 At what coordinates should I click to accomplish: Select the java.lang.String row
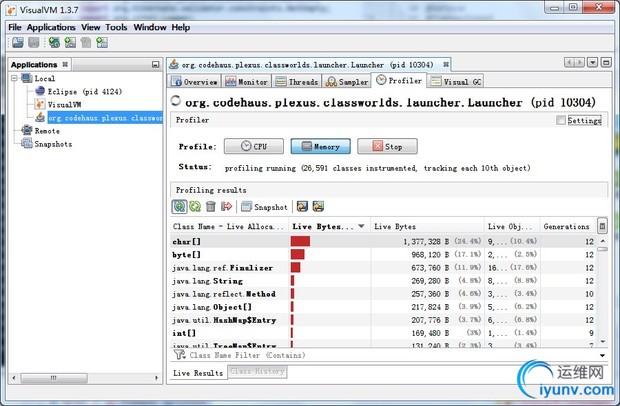pos(383,281)
